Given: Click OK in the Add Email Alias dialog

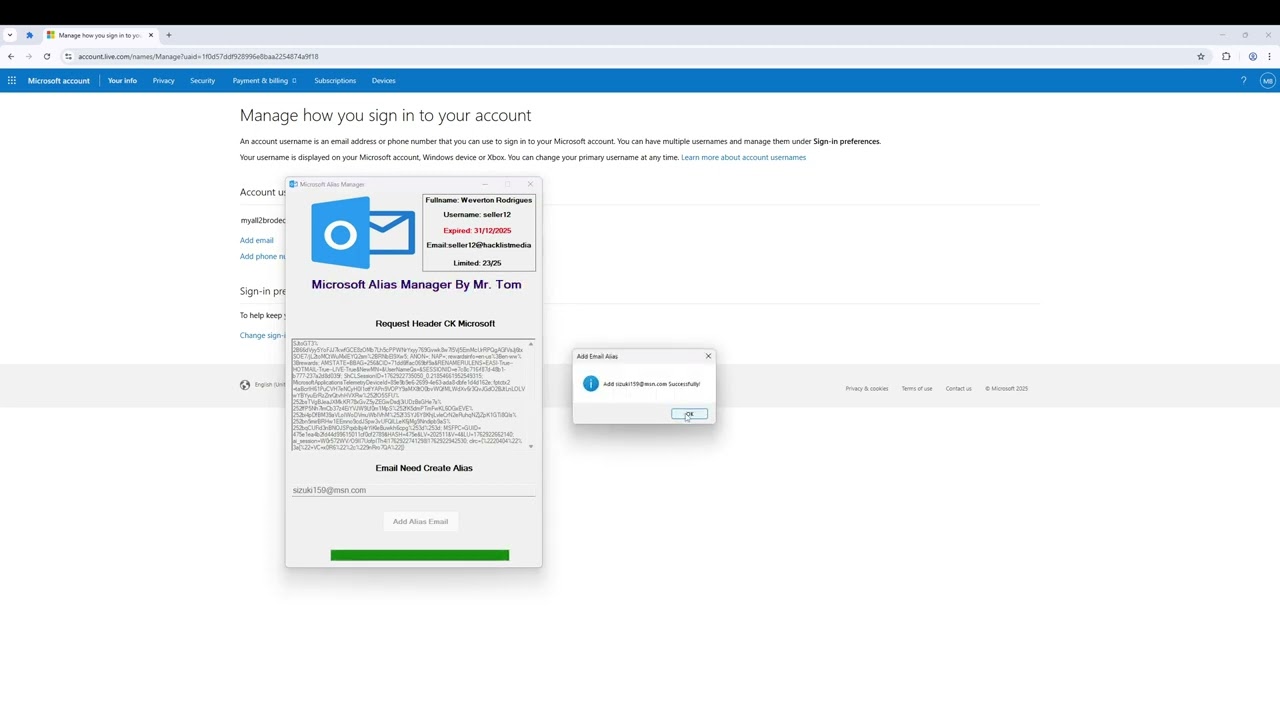Looking at the screenshot, I should pyautogui.click(x=689, y=414).
